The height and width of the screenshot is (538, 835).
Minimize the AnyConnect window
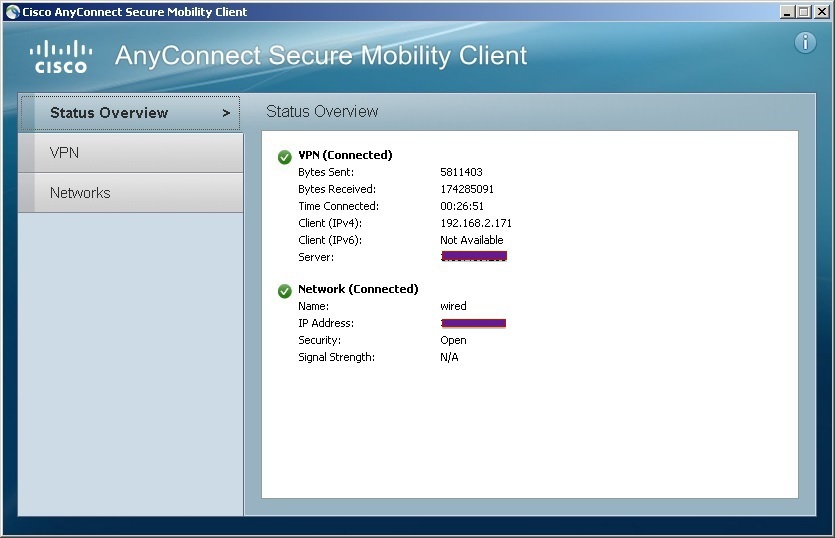point(788,12)
